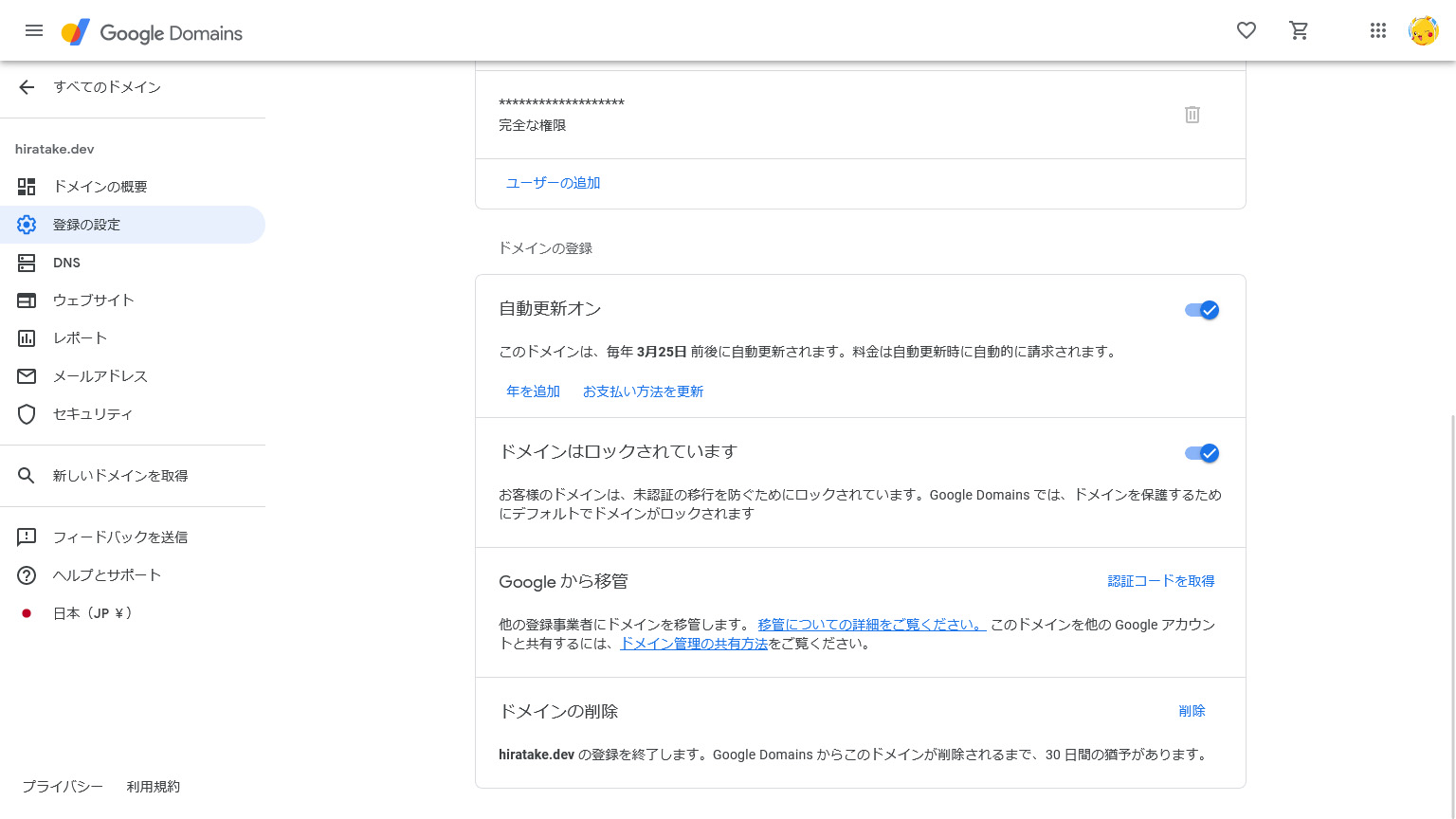
Task: Open favorites heart icon
Action: pos(1247,31)
